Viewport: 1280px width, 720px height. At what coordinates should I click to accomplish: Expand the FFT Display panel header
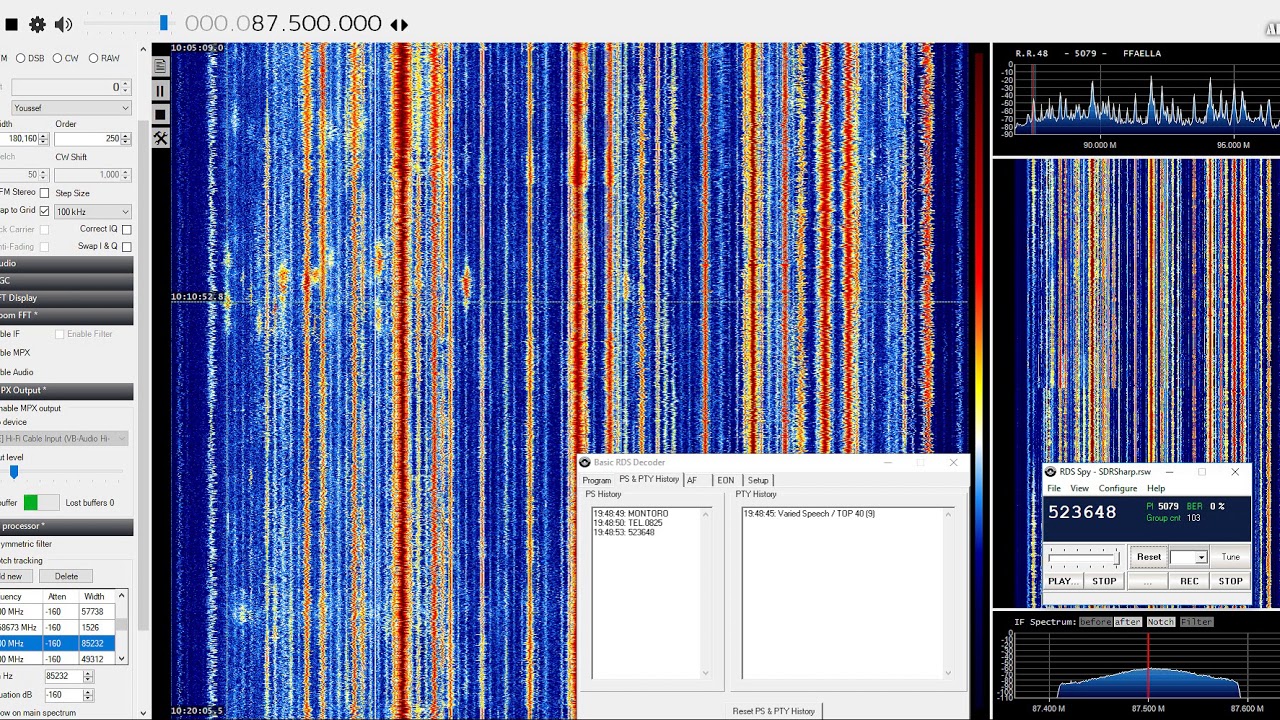coord(66,298)
